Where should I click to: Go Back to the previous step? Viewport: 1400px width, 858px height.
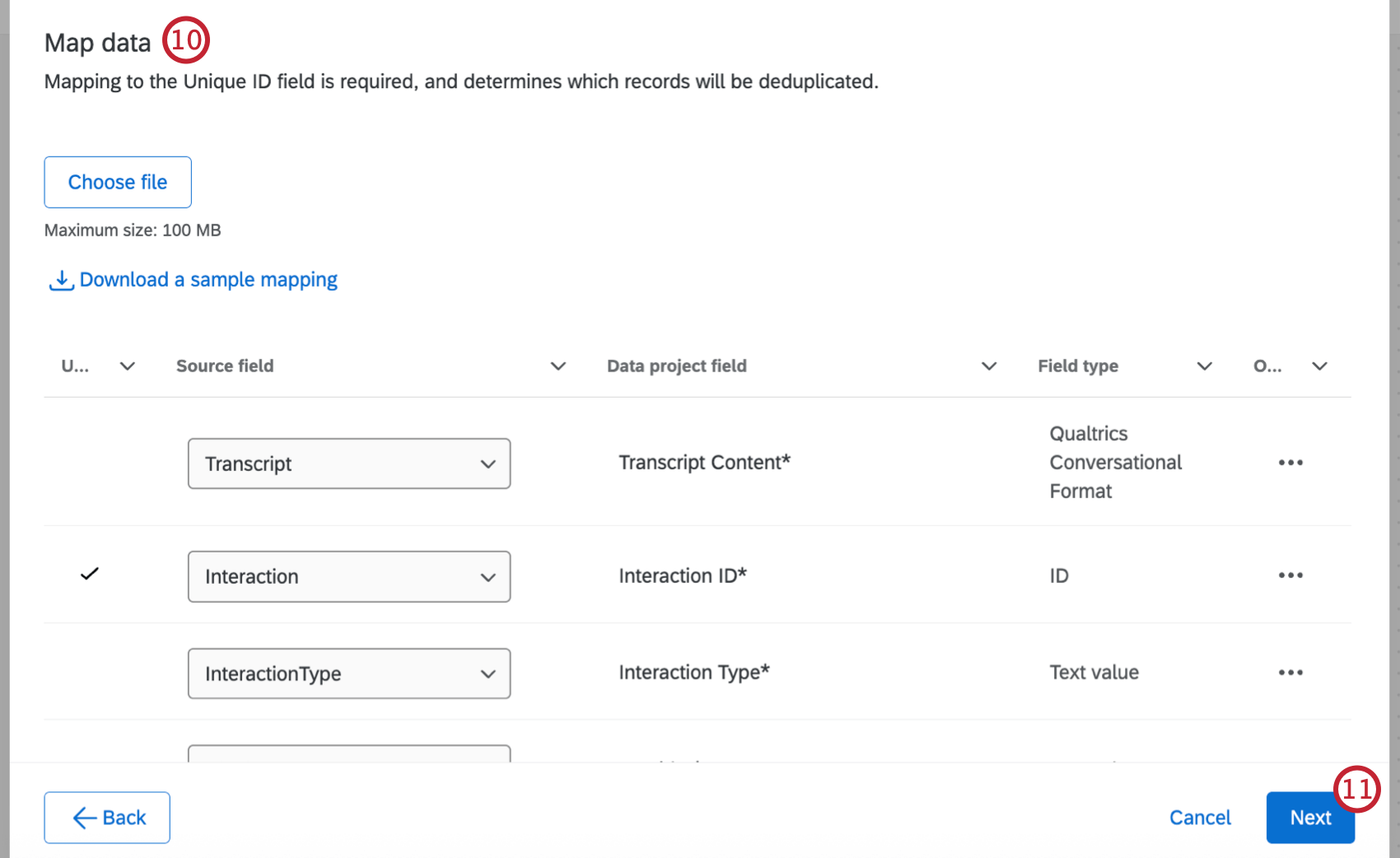pos(107,818)
